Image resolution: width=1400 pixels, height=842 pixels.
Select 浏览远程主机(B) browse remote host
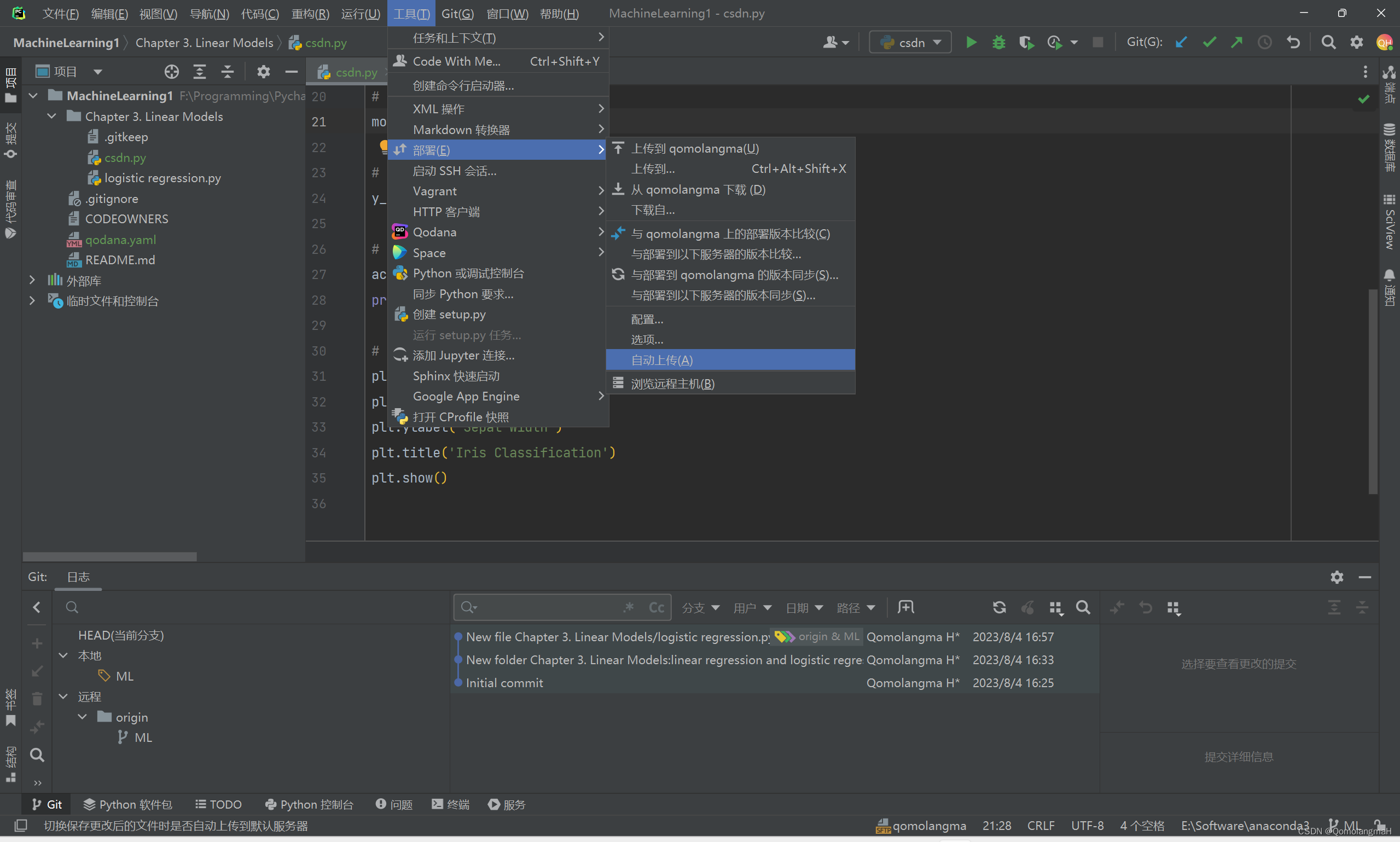pos(730,384)
